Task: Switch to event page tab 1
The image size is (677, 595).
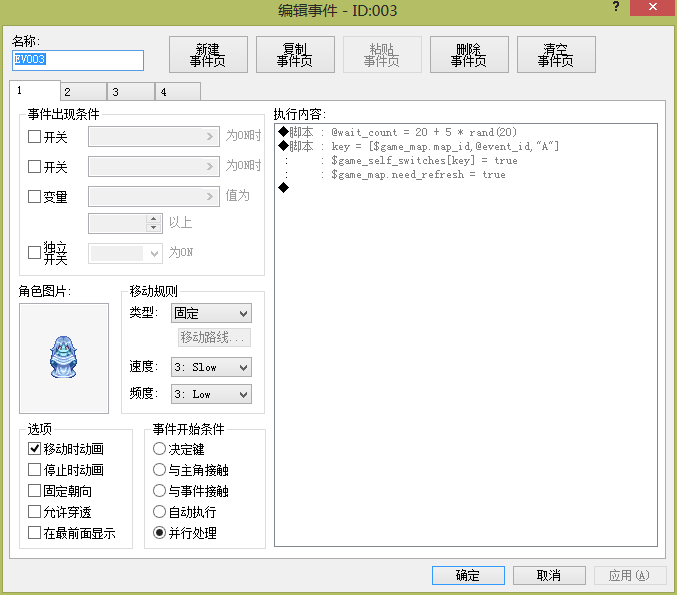Action: tap(35, 90)
